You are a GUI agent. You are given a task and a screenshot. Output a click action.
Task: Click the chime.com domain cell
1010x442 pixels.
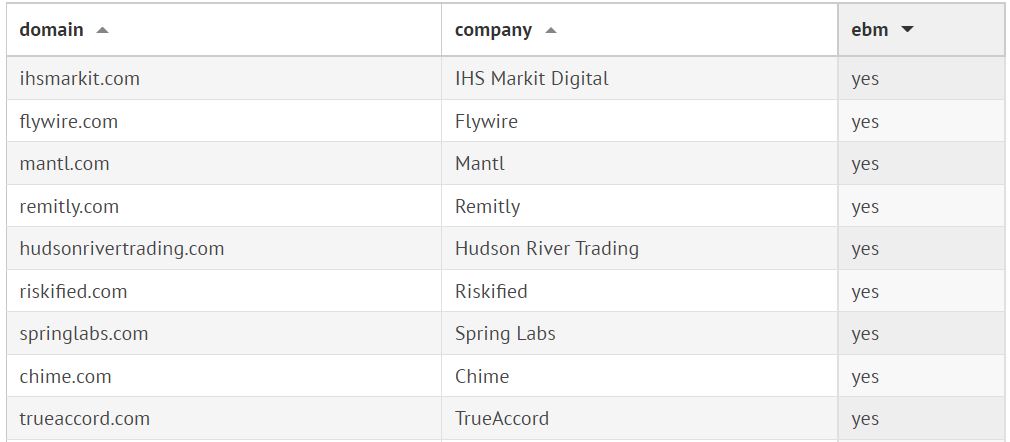pyautogui.click(x=66, y=377)
